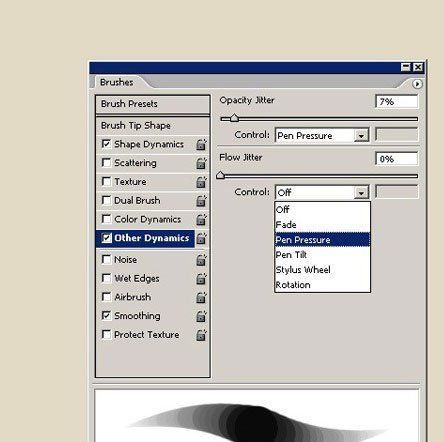The width and height of the screenshot is (444, 442).
Task: Choose Rotation in the dropdown list
Action: (322, 285)
